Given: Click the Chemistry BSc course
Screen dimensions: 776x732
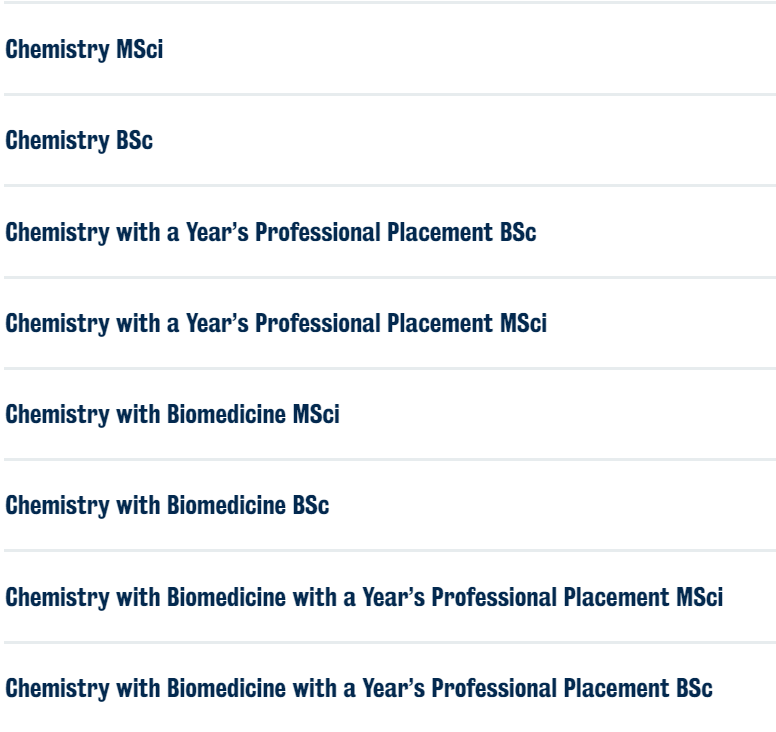Looking at the screenshot, I should [x=79, y=141].
